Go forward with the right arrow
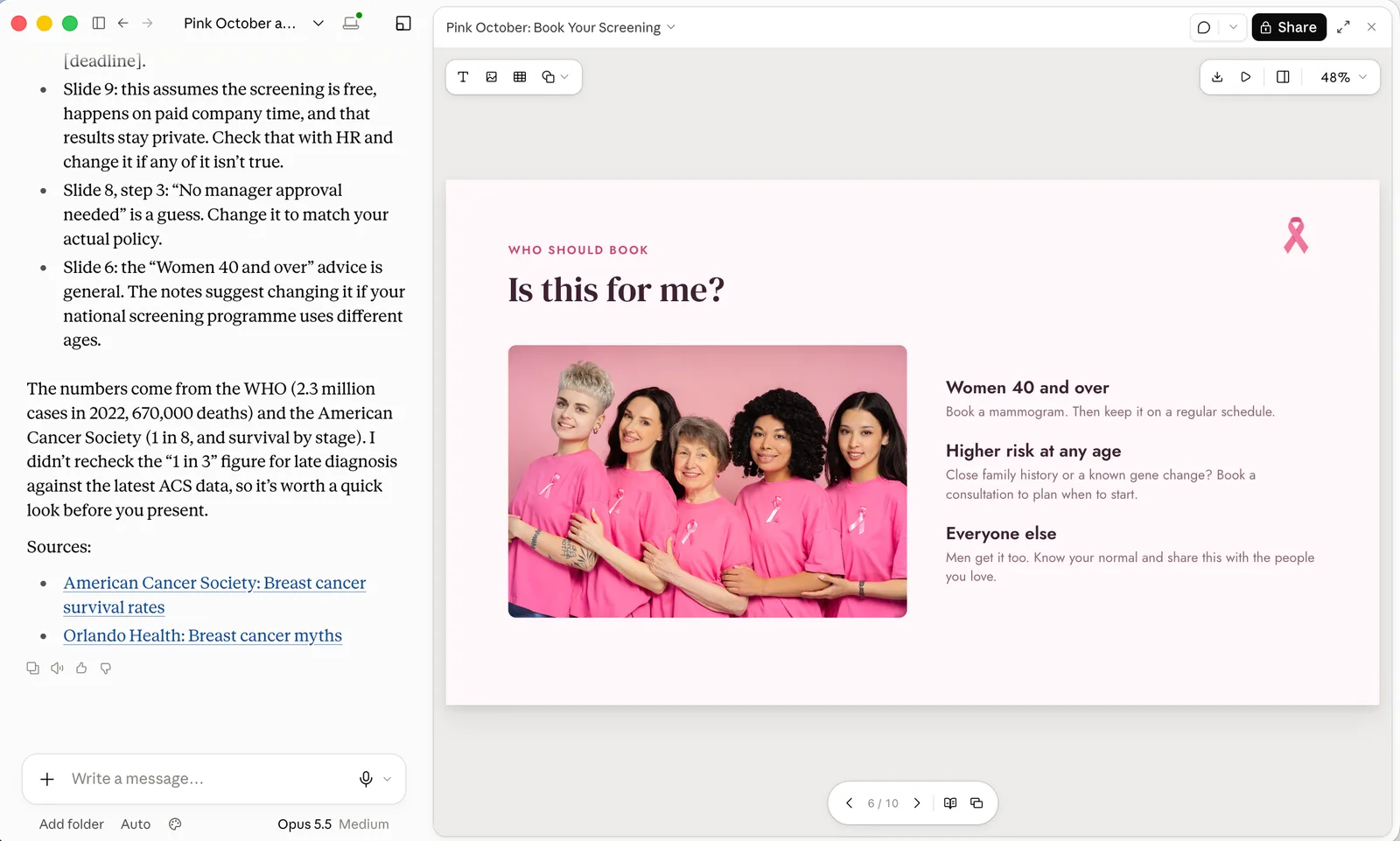 (x=148, y=24)
